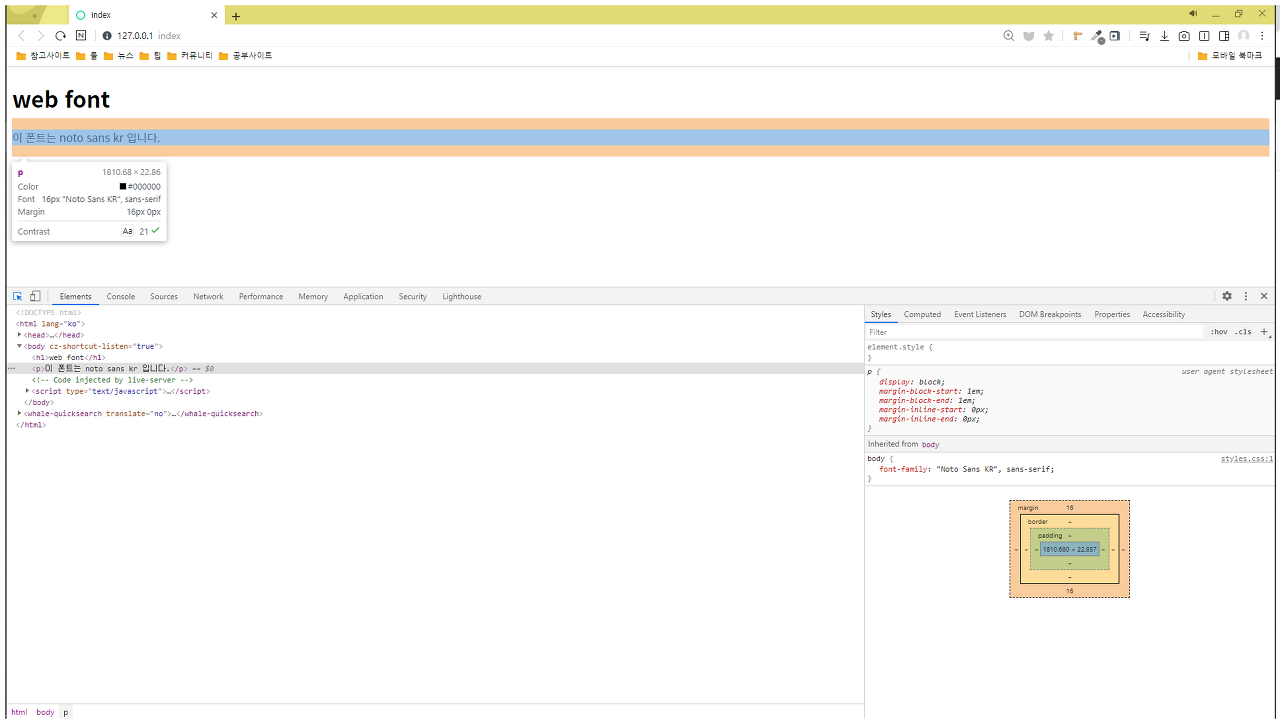Open the downloads arrow icon

pyautogui.click(x=1164, y=36)
